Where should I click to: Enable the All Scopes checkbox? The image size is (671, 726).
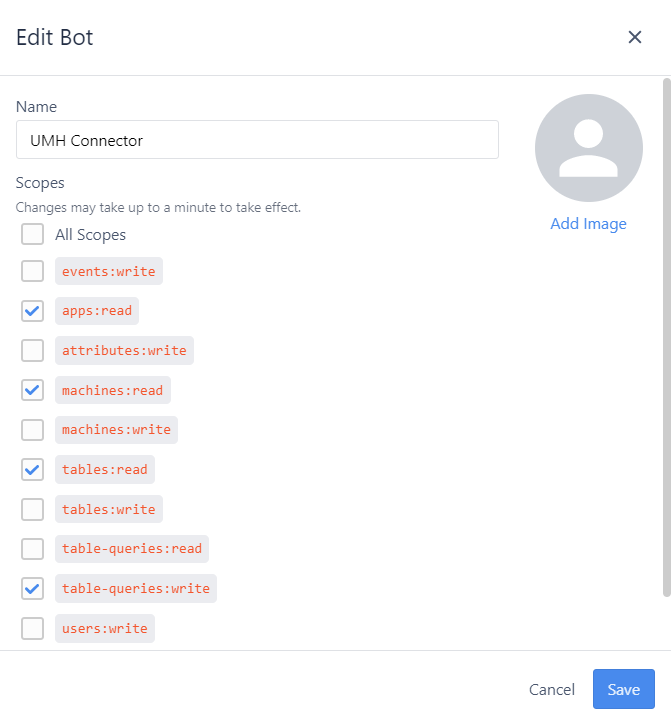(32, 234)
